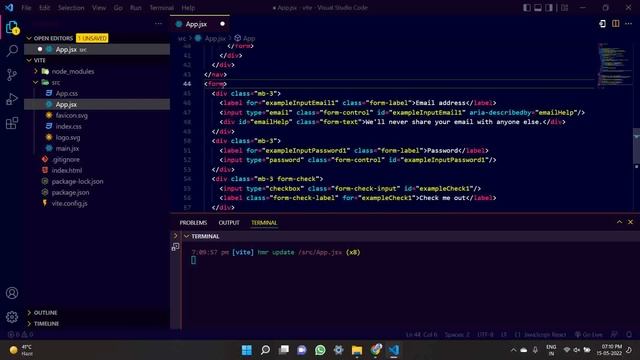Open the Explorer view in activity bar
Image resolution: width=640 pixels, height=360 pixels.
[12, 28]
